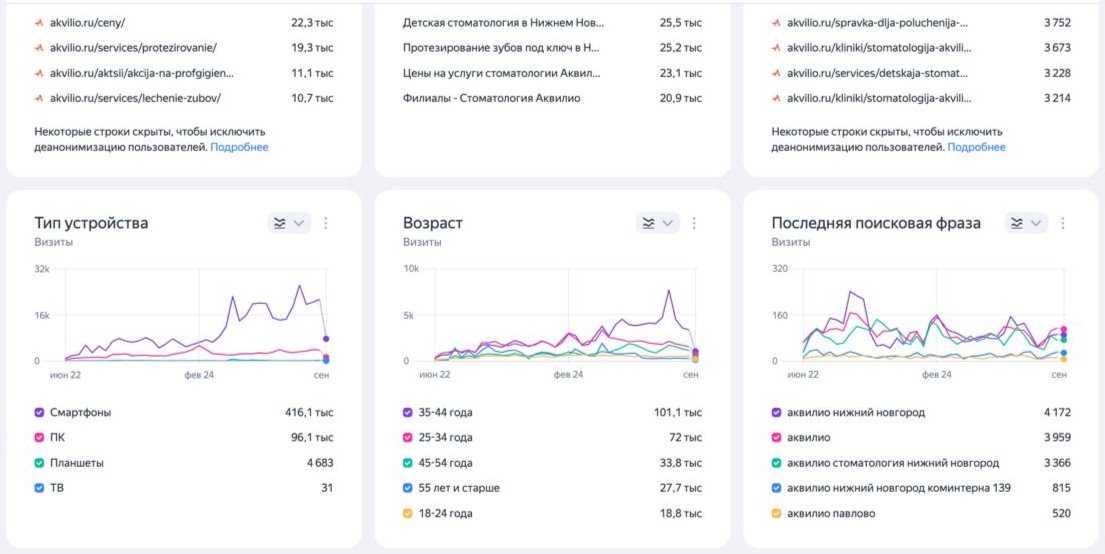
Task: Toggle the Смартфоны legend checkbox
Action: pos(39,412)
